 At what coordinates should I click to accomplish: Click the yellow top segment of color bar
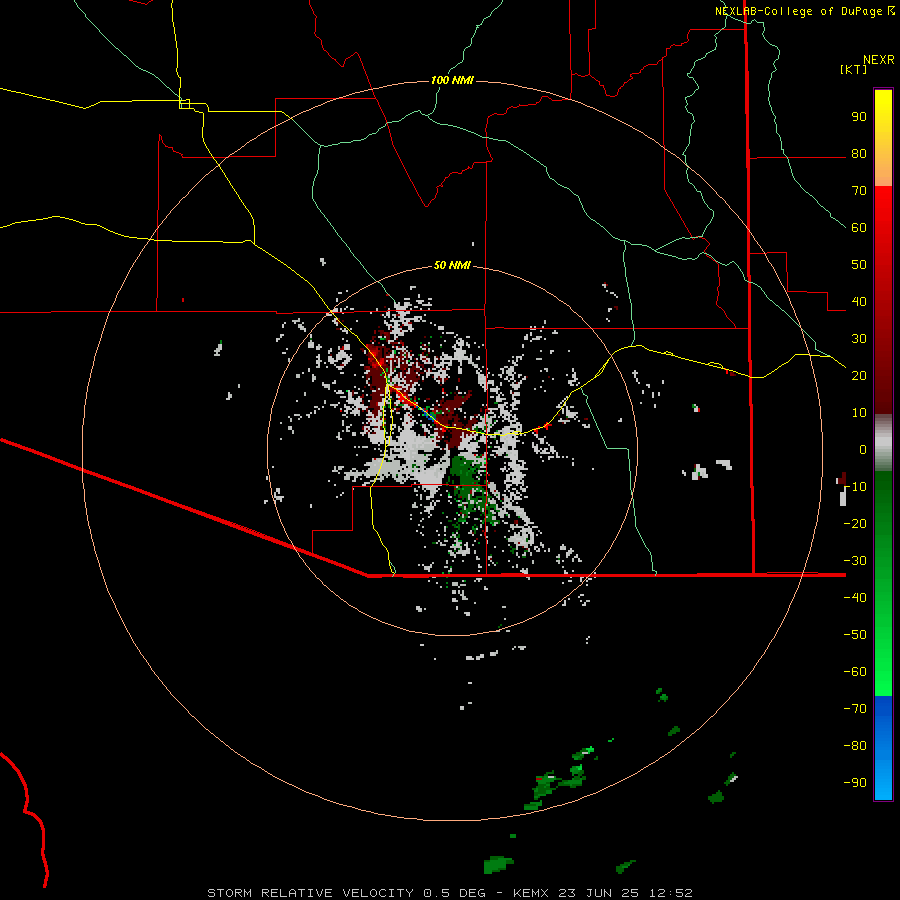point(883,138)
